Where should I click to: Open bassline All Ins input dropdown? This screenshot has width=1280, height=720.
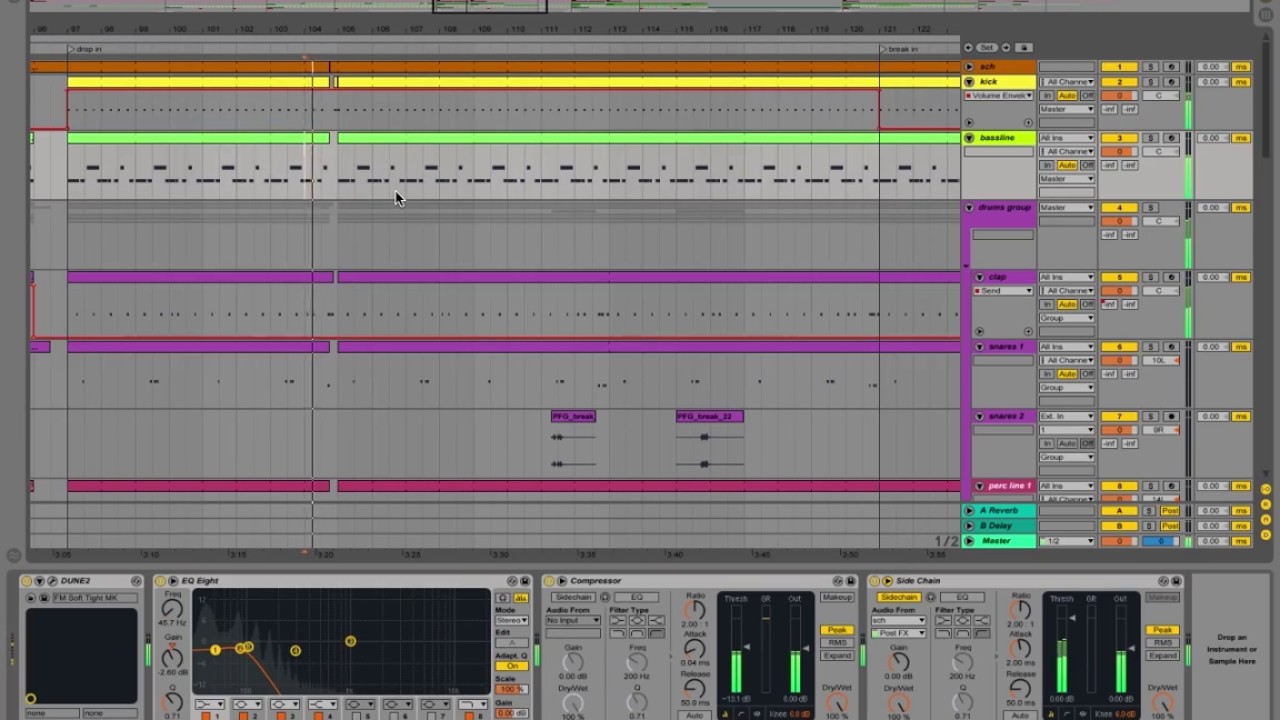(1066, 138)
